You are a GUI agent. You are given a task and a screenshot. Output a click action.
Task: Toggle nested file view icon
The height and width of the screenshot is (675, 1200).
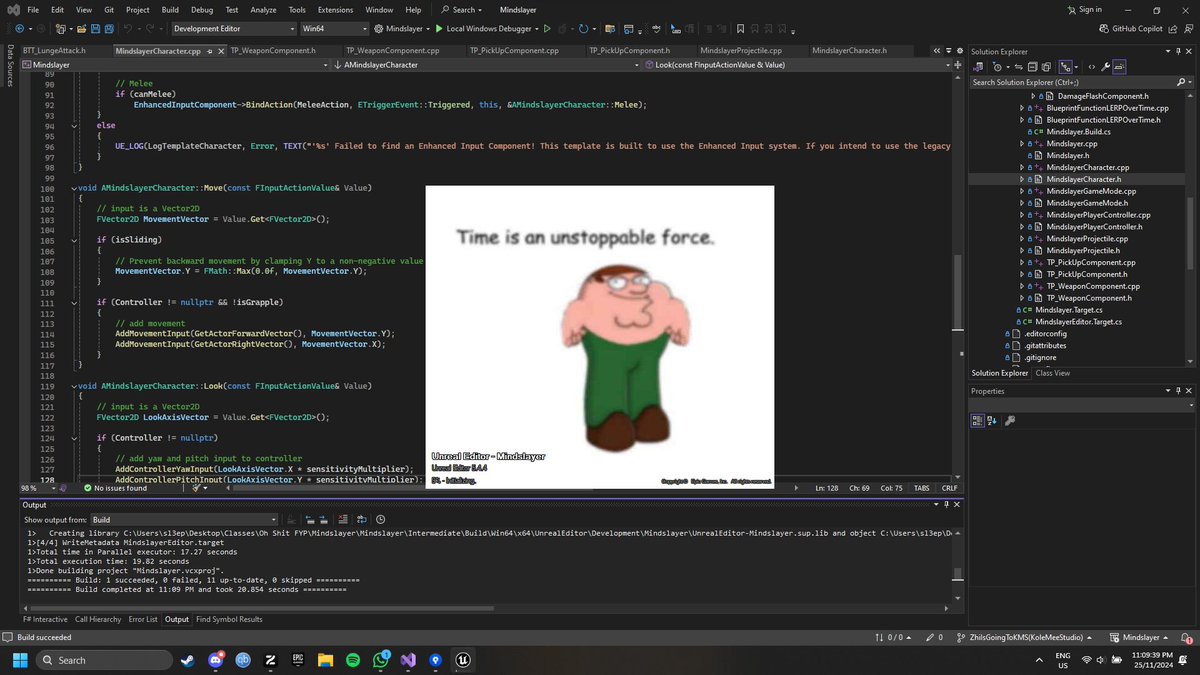point(1065,67)
